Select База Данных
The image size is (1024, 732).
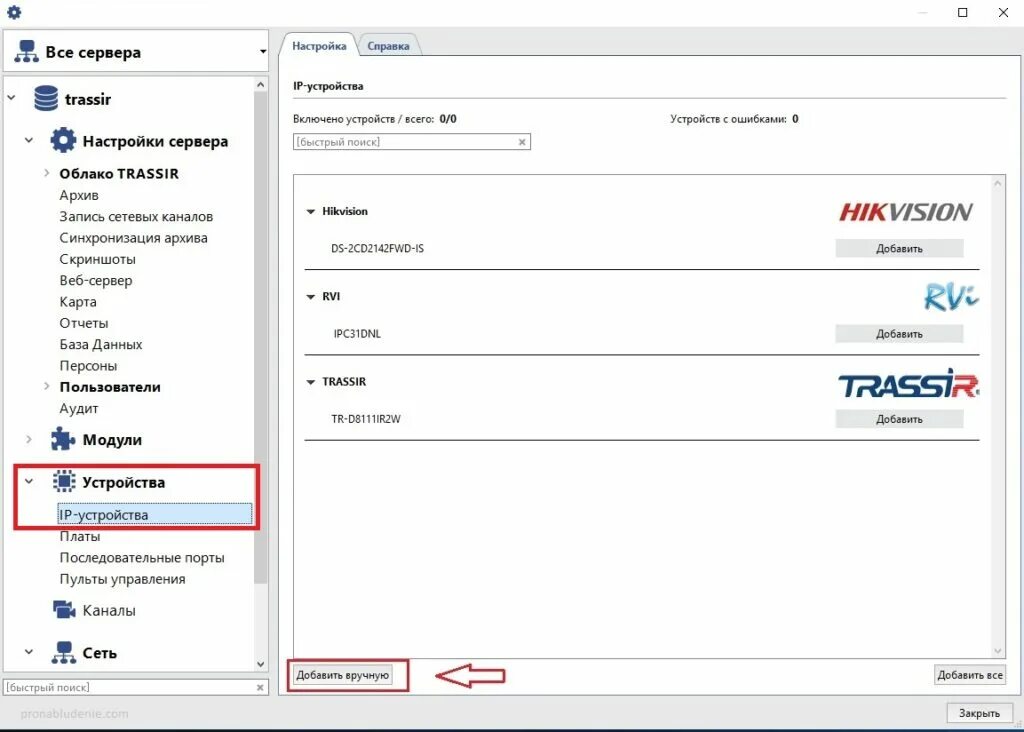101,344
